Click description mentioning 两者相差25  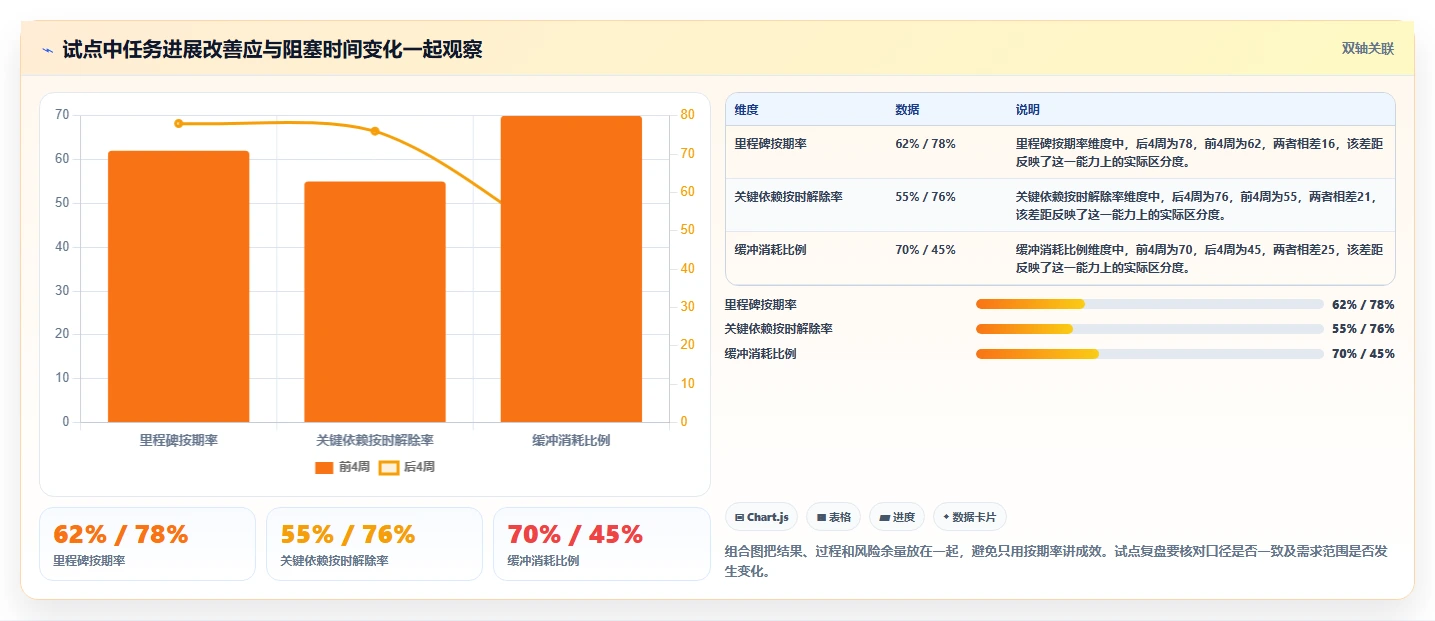point(1199,258)
